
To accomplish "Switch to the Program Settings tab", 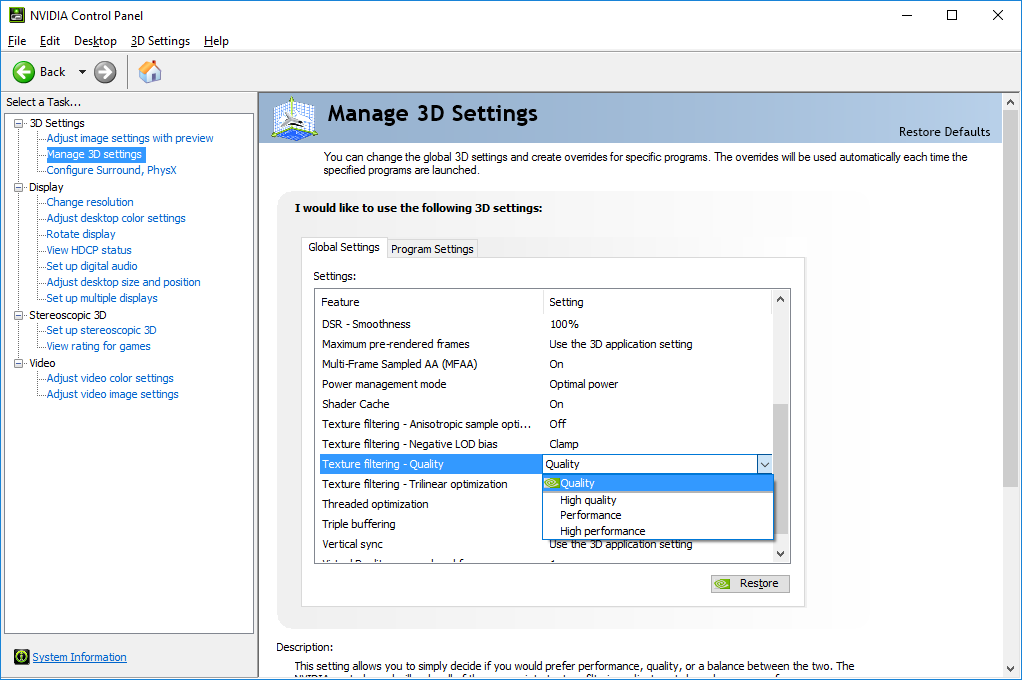I will 432,249.
